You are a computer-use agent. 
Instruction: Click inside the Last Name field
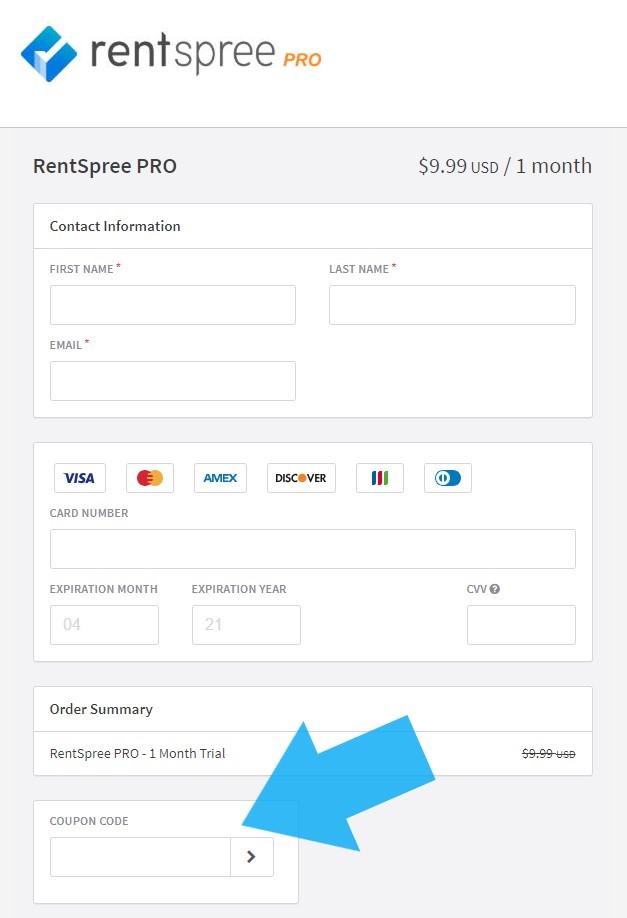coord(452,305)
